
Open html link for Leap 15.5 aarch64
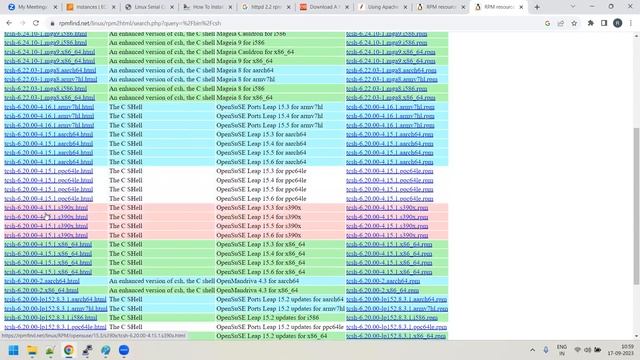[x=49, y=153]
